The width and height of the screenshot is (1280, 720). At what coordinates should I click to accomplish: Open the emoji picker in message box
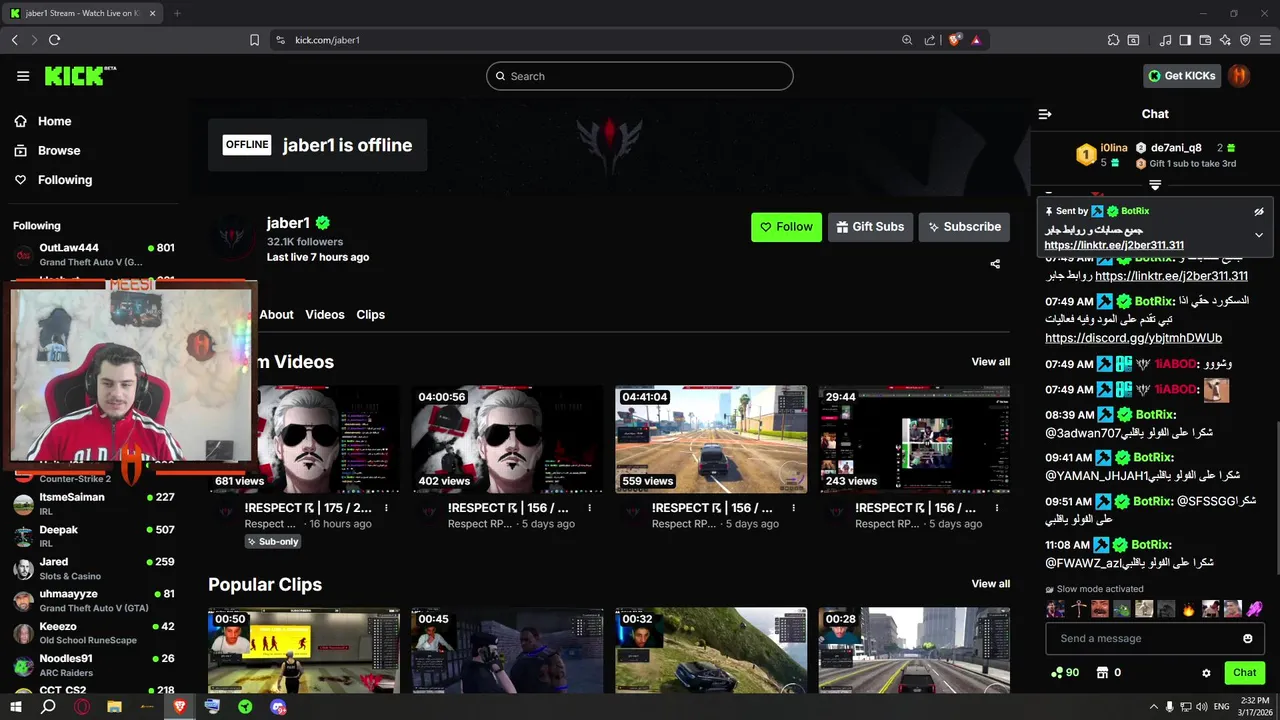click(x=1247, y=638)
